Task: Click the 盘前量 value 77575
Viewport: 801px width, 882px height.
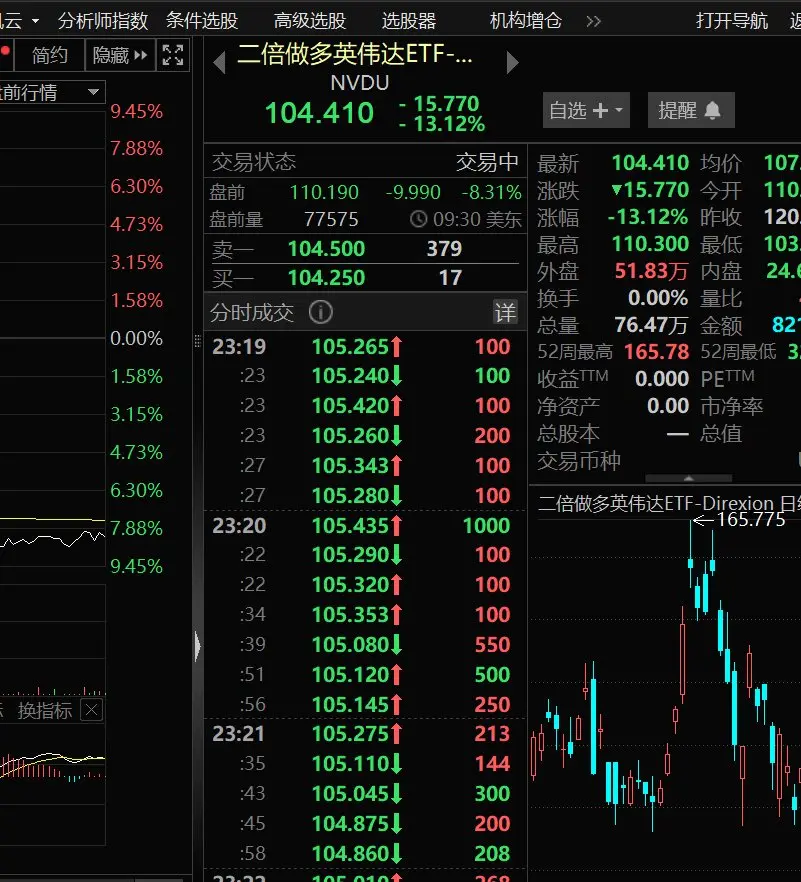Action: coord(331,219)
